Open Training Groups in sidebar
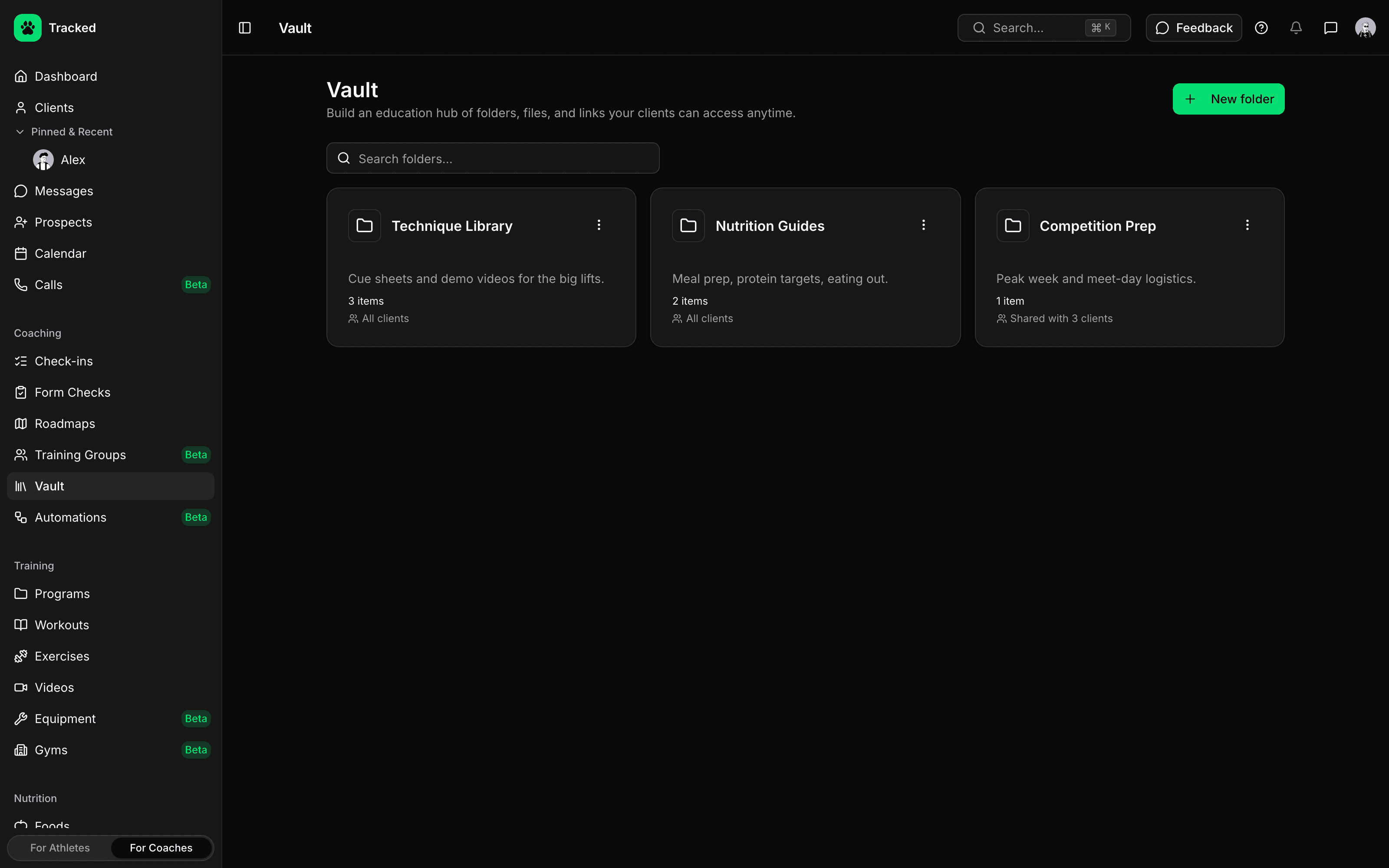Screen dimensions: 1389x868 tap(110, 455)
